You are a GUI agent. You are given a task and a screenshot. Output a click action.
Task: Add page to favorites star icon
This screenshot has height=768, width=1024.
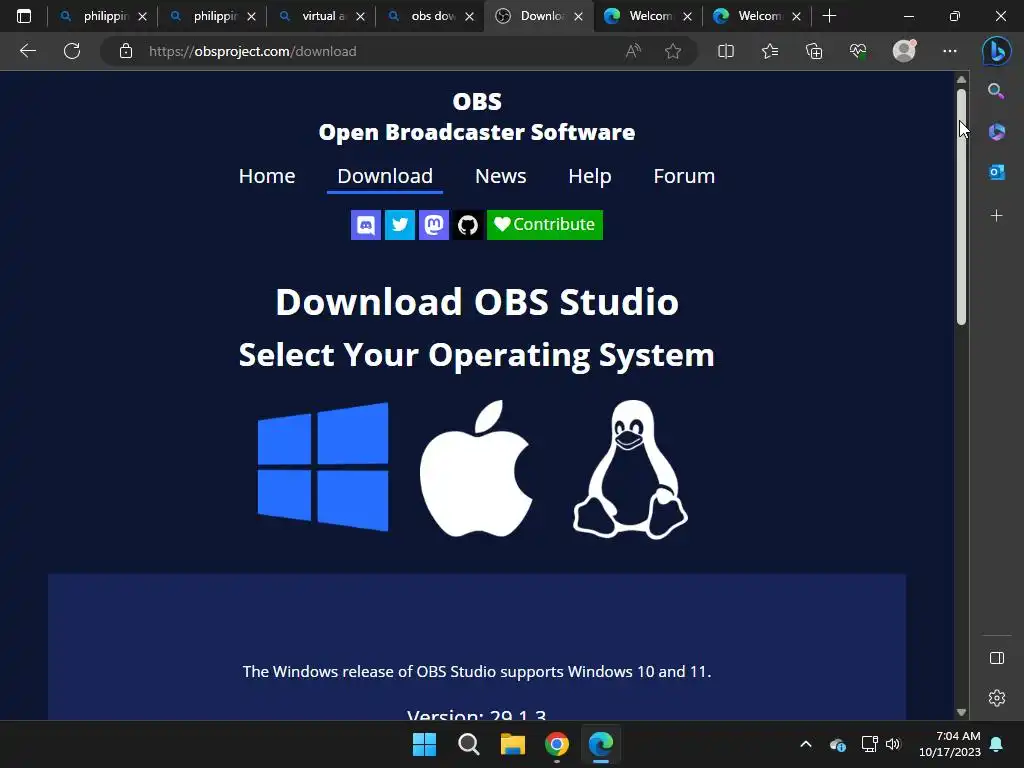(673, 51)
